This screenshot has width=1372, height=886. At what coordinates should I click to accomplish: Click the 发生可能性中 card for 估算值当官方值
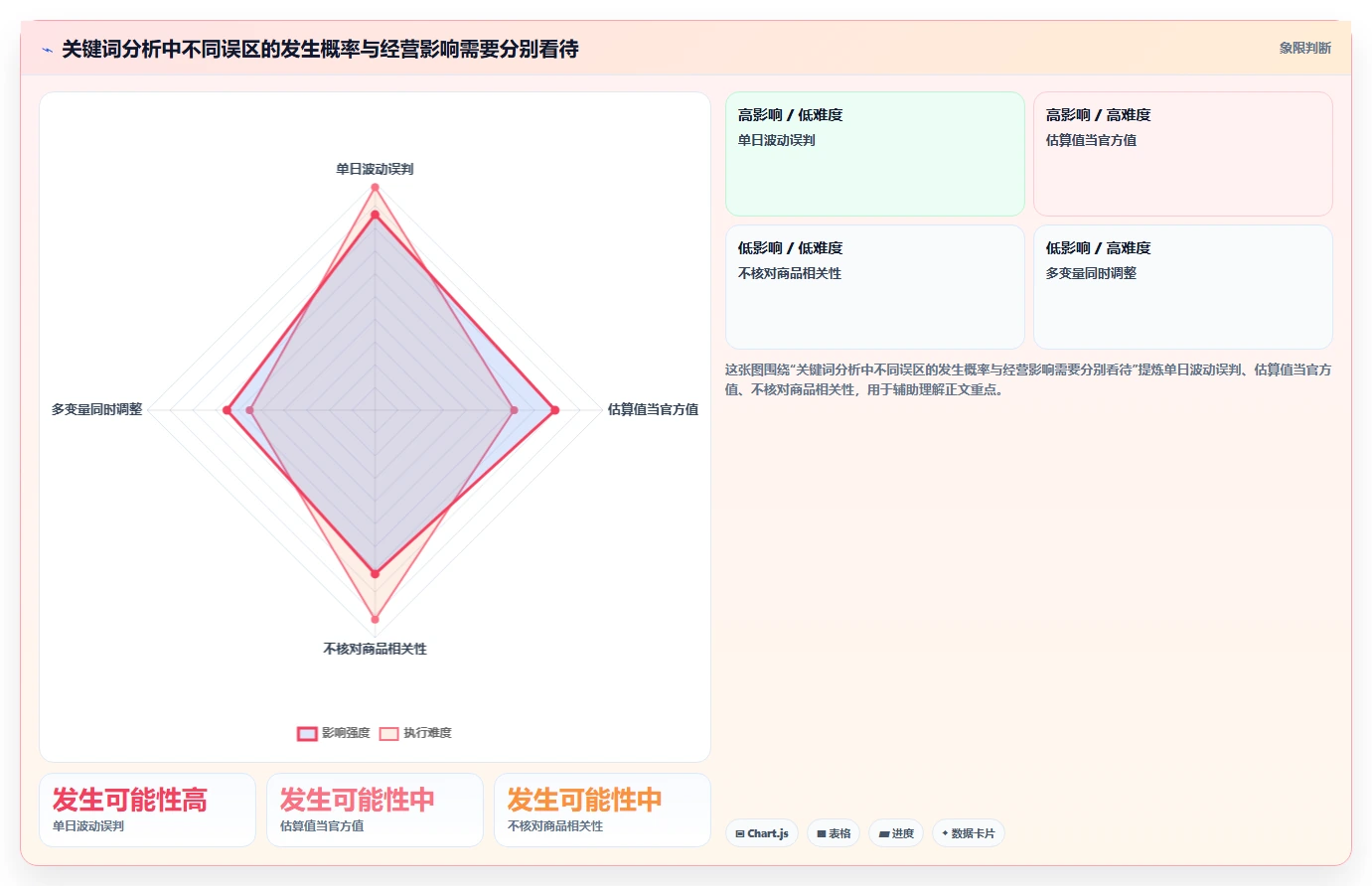[x=375, y=810]
